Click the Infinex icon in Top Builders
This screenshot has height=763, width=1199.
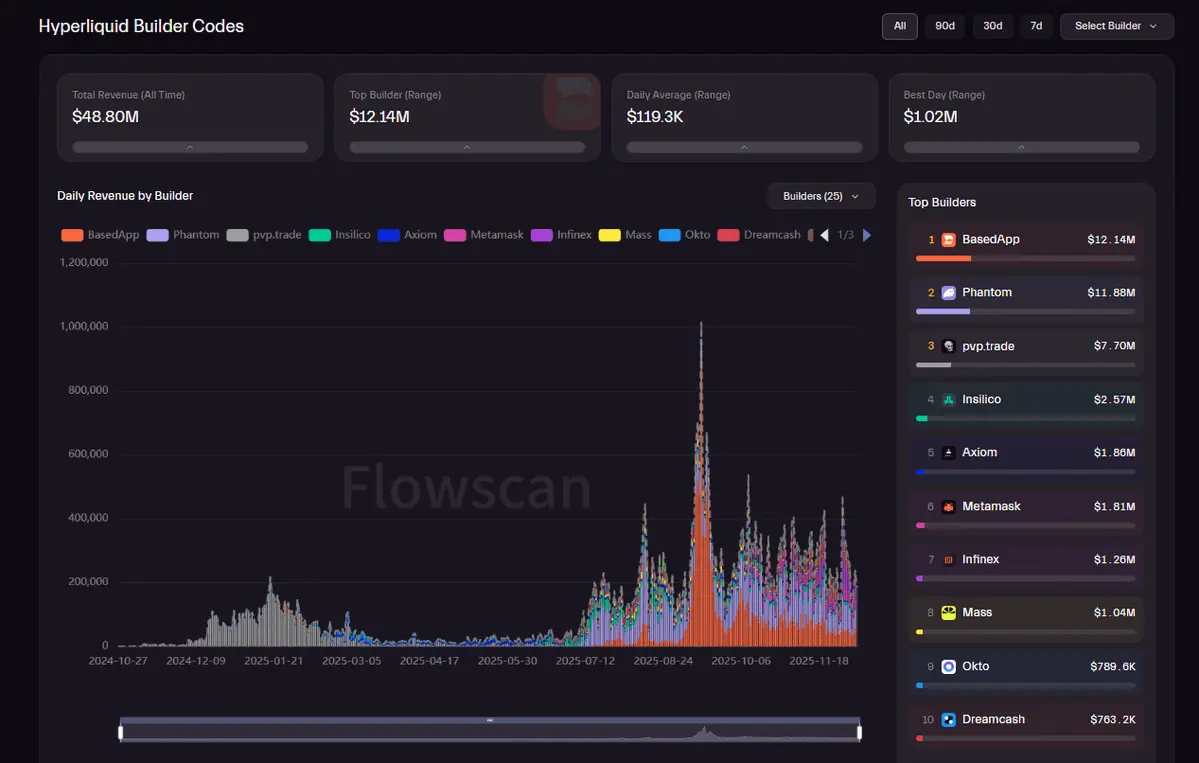point(948,560)
